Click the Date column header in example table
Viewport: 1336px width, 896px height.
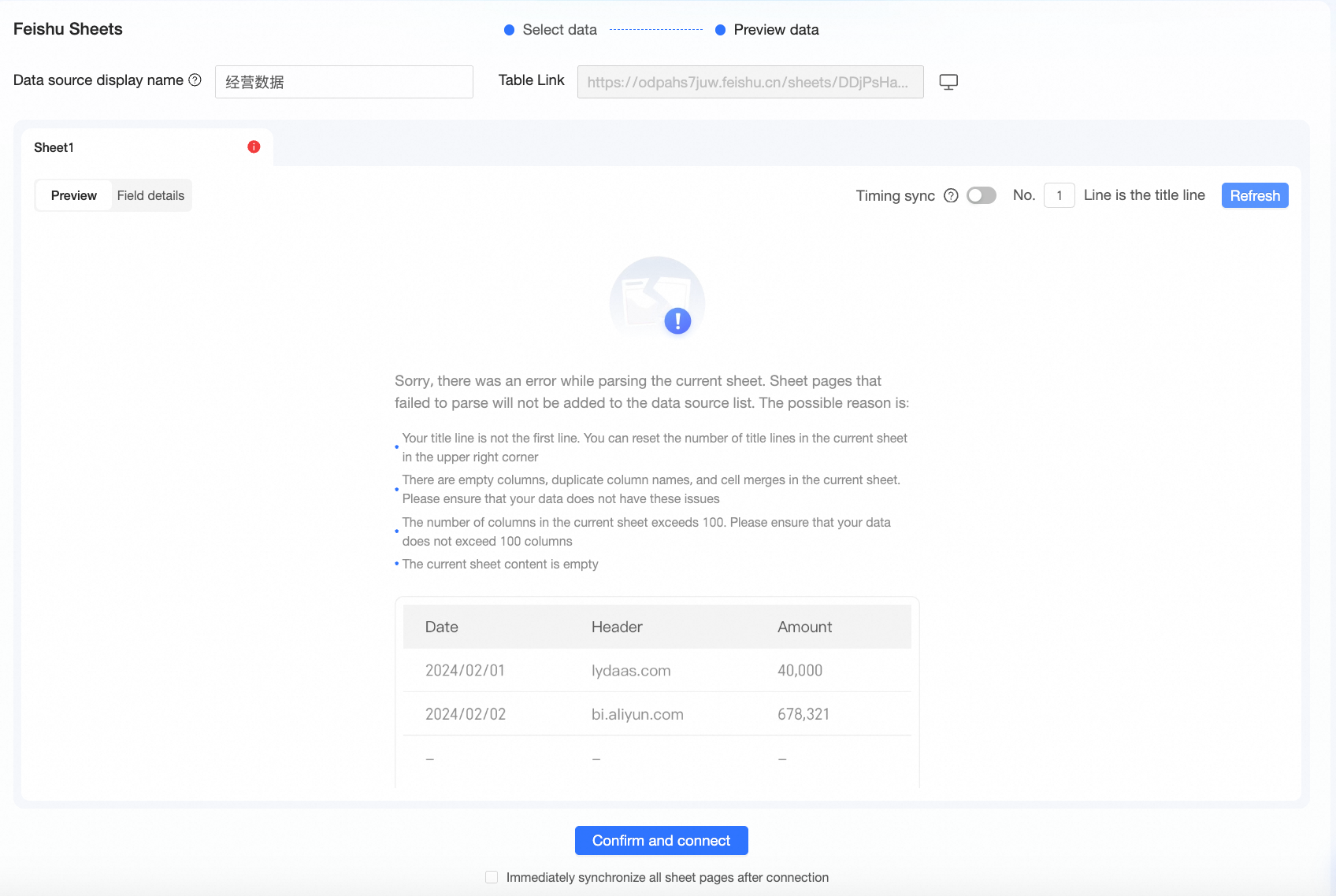tap(442, 627)
